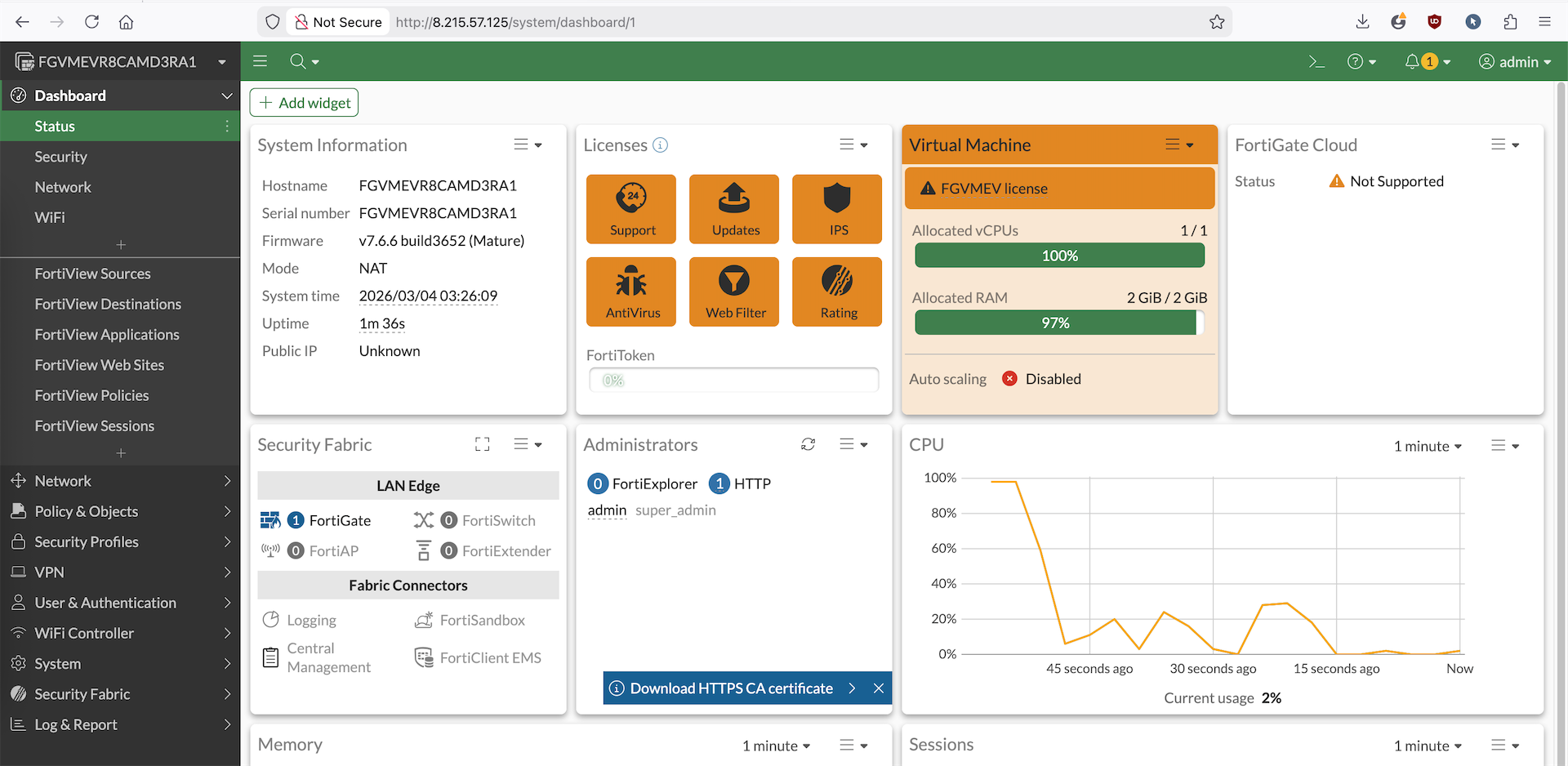
Task: Open the search icon in header
Action: (299, 62)
